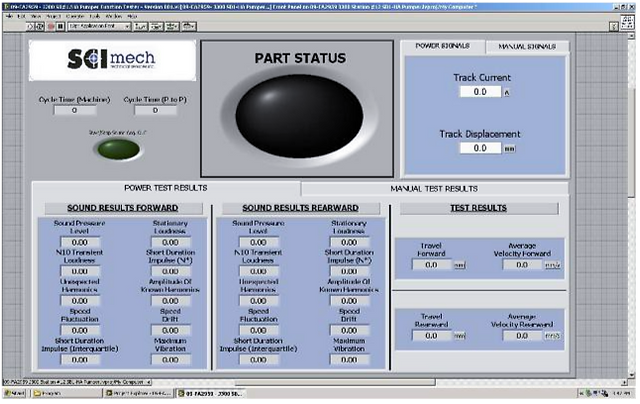Switch to the MANUAL TEST RESULTS tab

[x=434, y=189]
